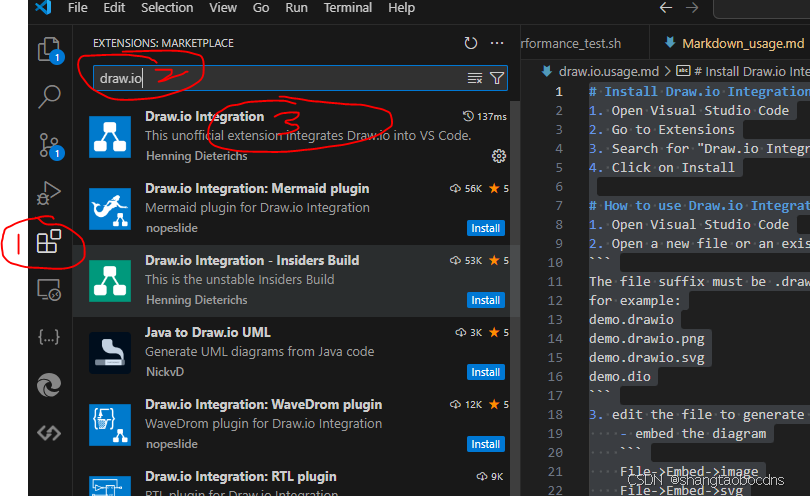The width and height of the screenshot is (810, 496).
Task: Click Henning Dieterichs publisher under Draw.io Integration
Action: tap(197, 156)
